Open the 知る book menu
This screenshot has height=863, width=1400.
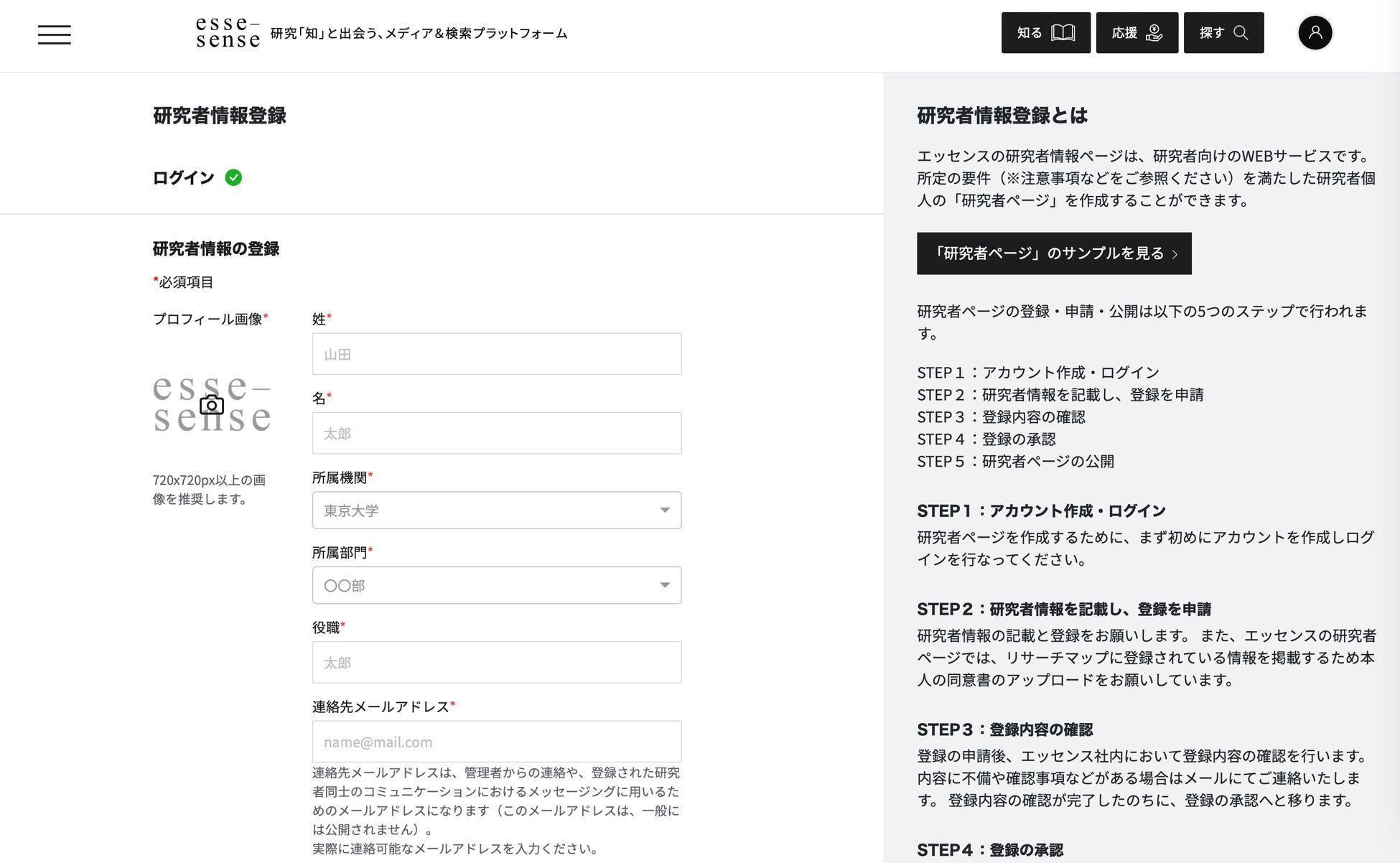pos(1045,33)
